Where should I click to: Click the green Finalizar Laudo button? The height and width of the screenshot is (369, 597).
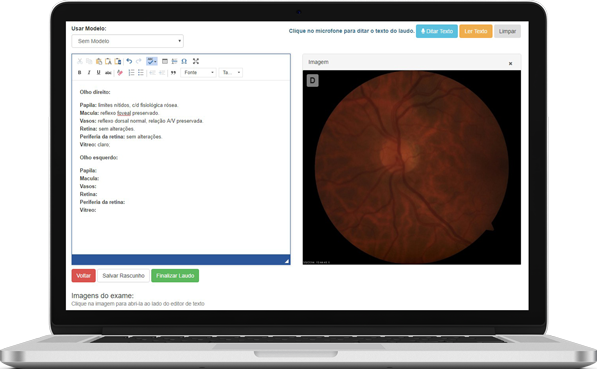tap(175, 276)
